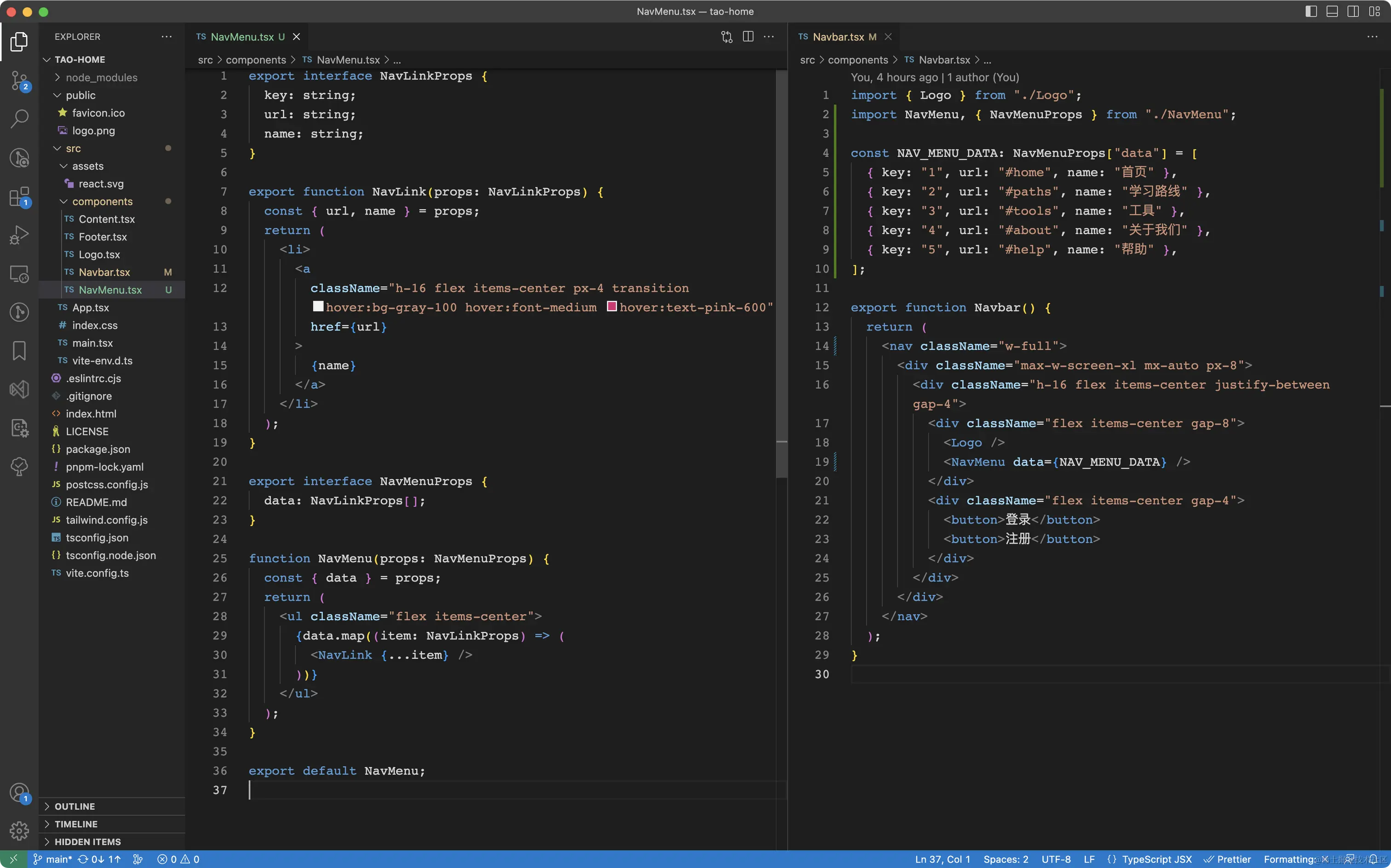
Task: Switch to Navbar.tsx editor tab
Action: click(838, 37)
